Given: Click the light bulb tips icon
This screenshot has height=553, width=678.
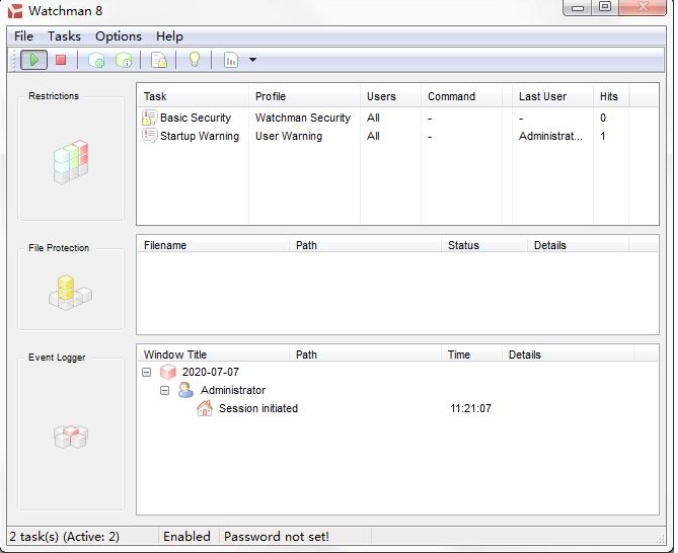Looking at the screenshot, I should click(x=195, y=59).
